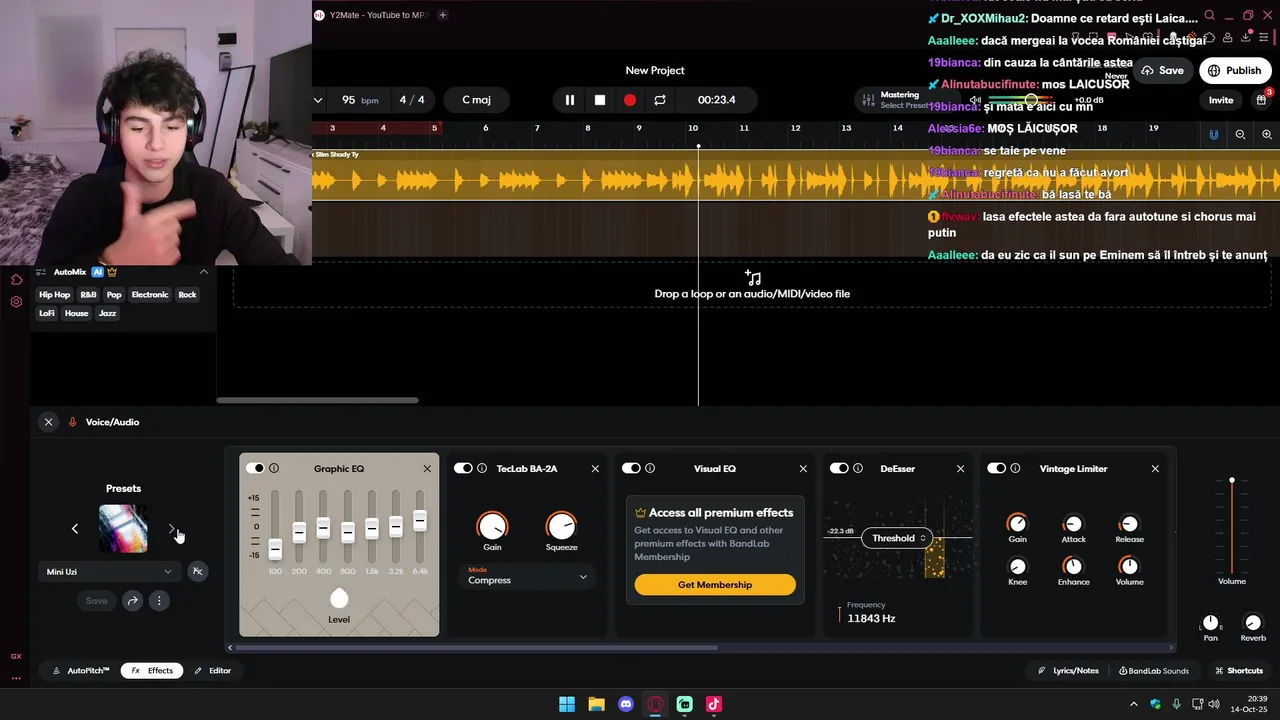
Task: Select the Jazz genre tag
Action: (107, 314)
